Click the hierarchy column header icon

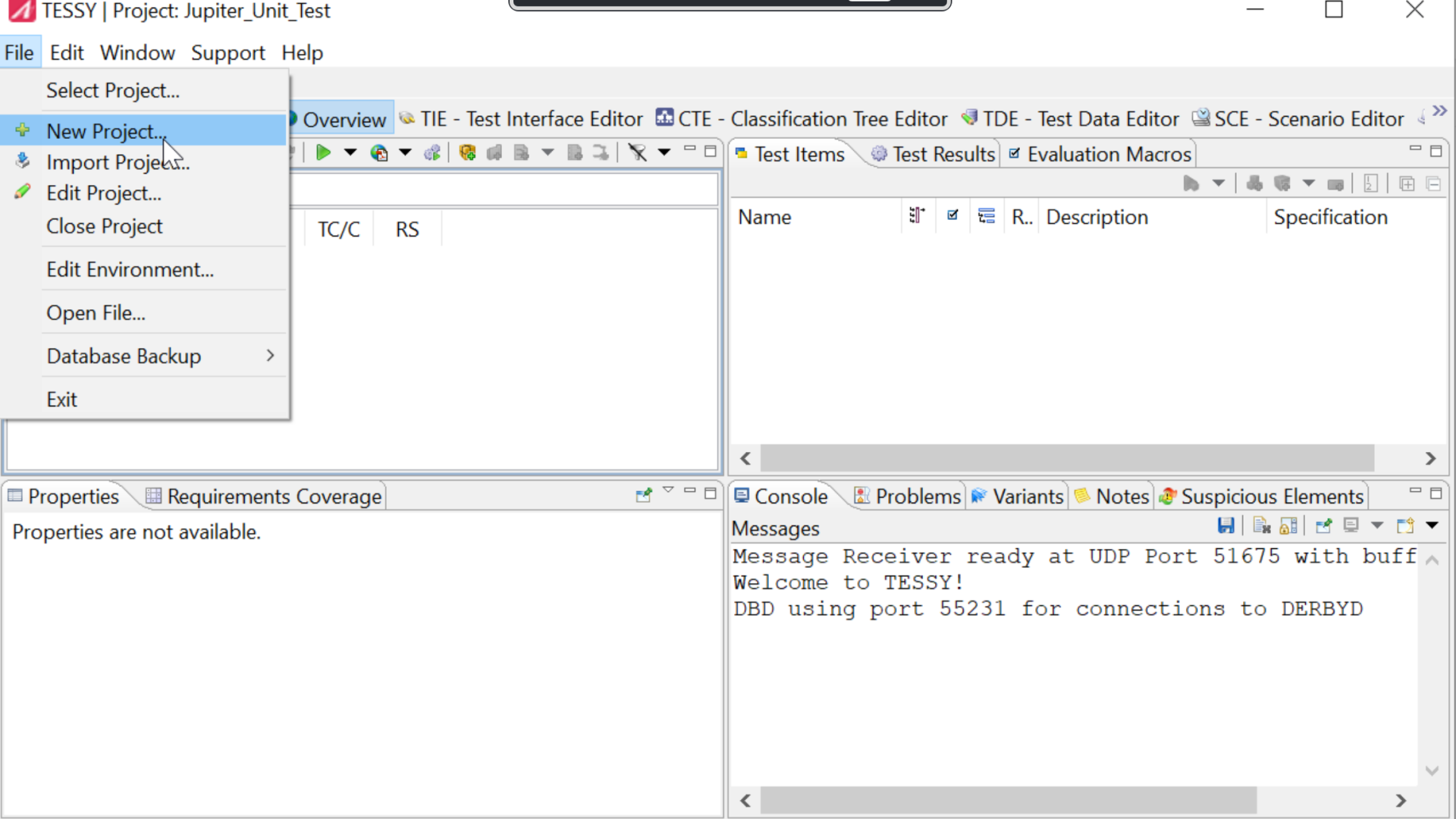[986, 216]
